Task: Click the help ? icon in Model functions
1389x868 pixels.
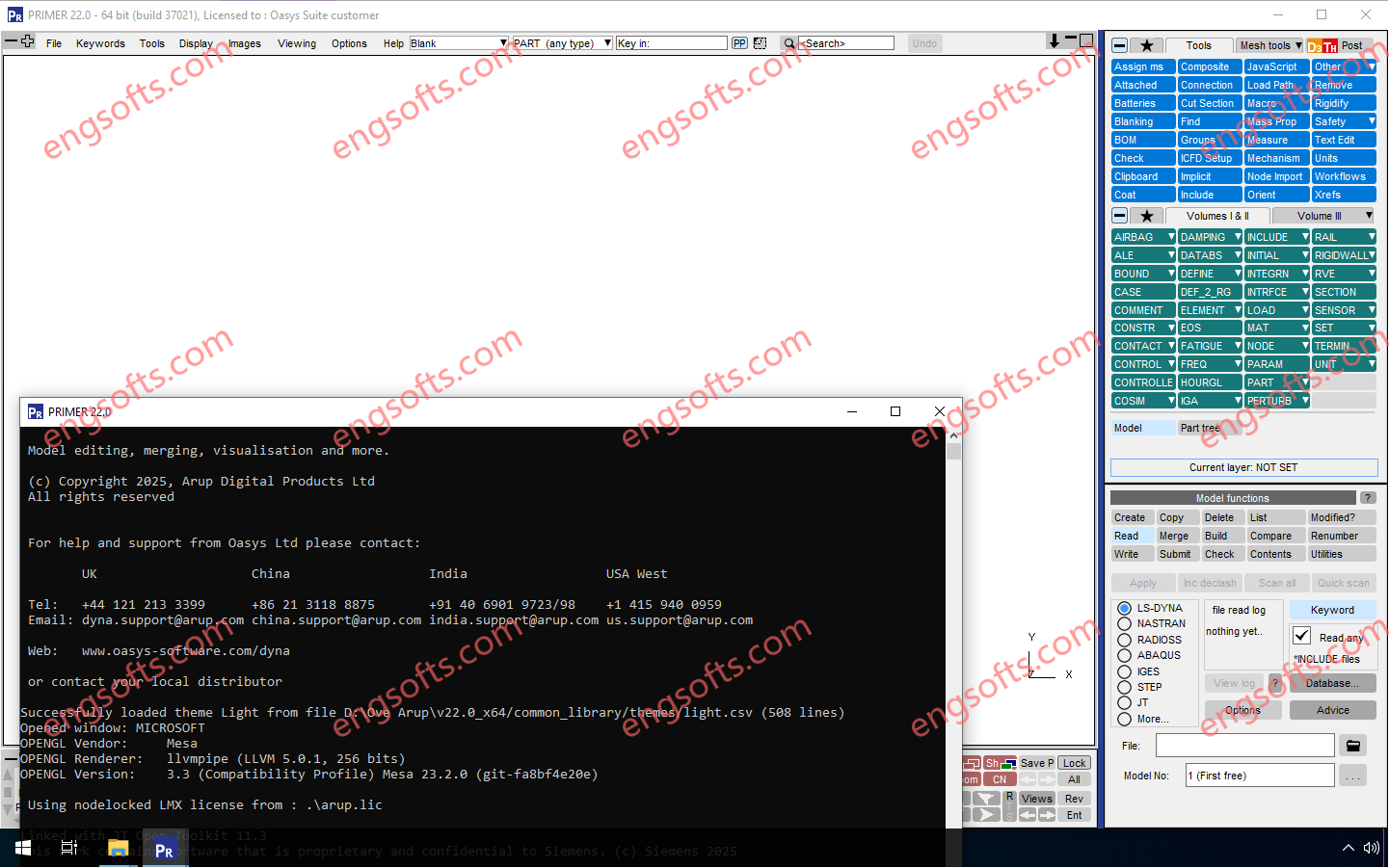Action: 1368,498
